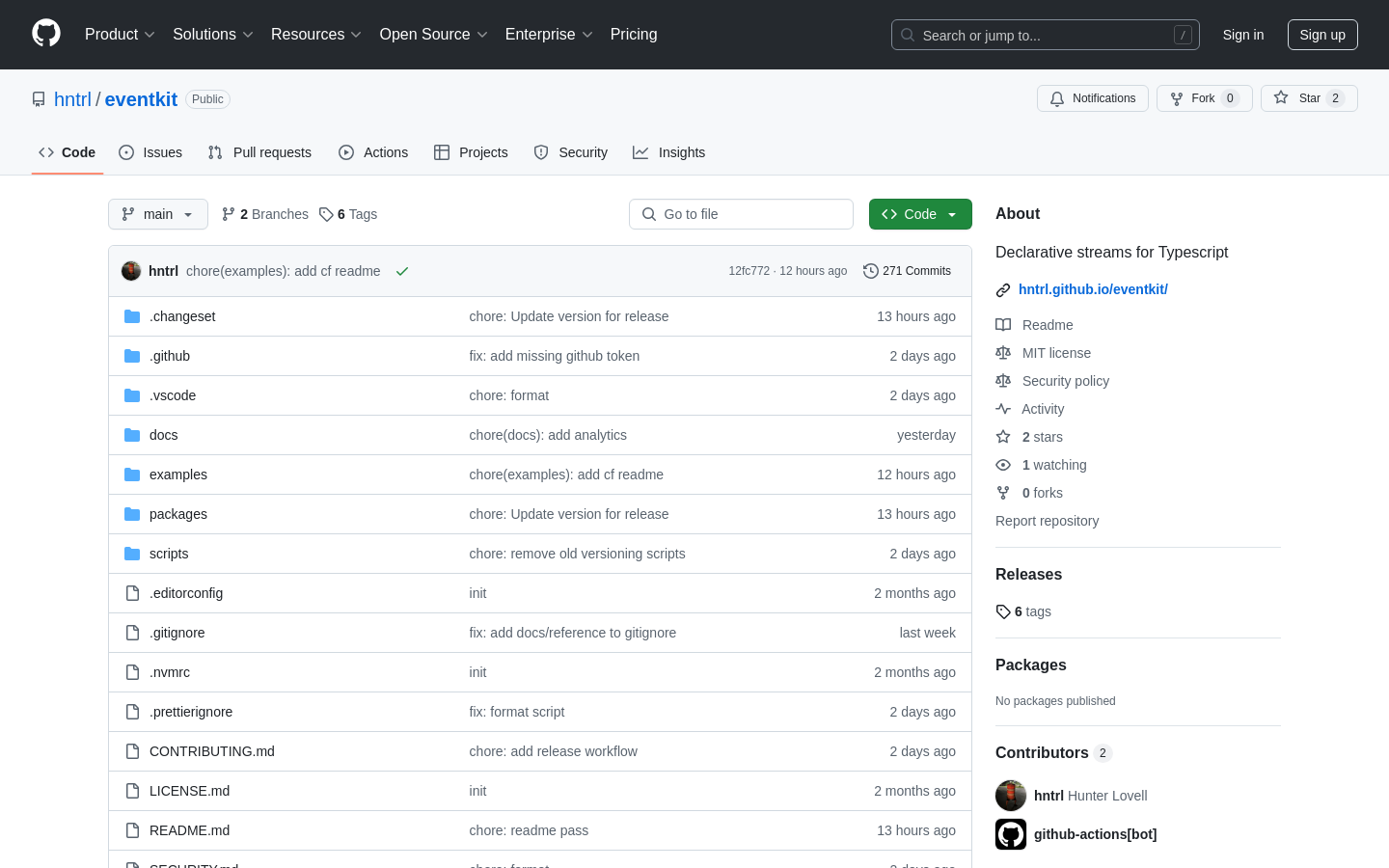Click the pulse icon next to Activity

pos(1003,409)
